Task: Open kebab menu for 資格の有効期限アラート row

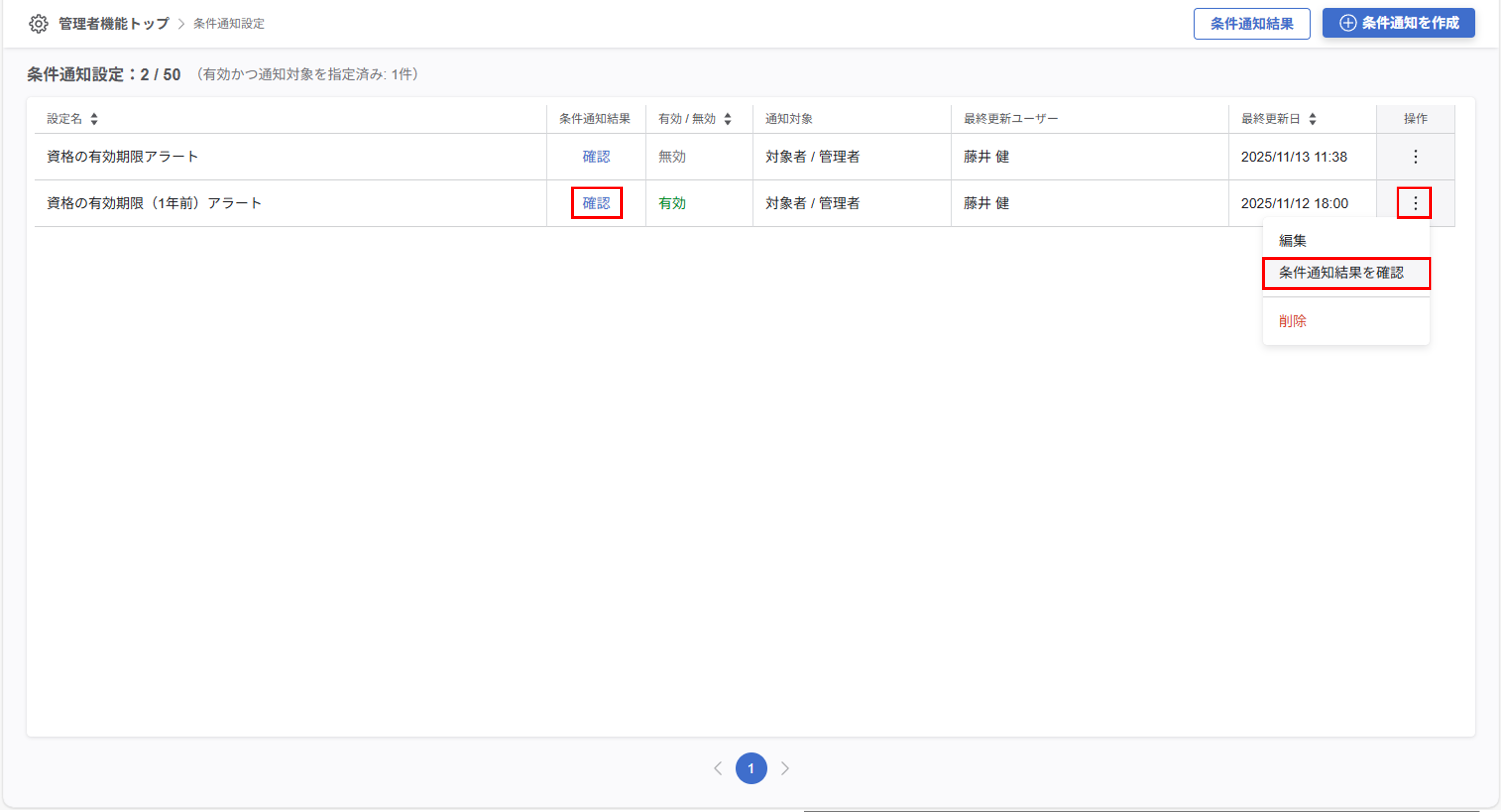Action: tap(1415, 157)
